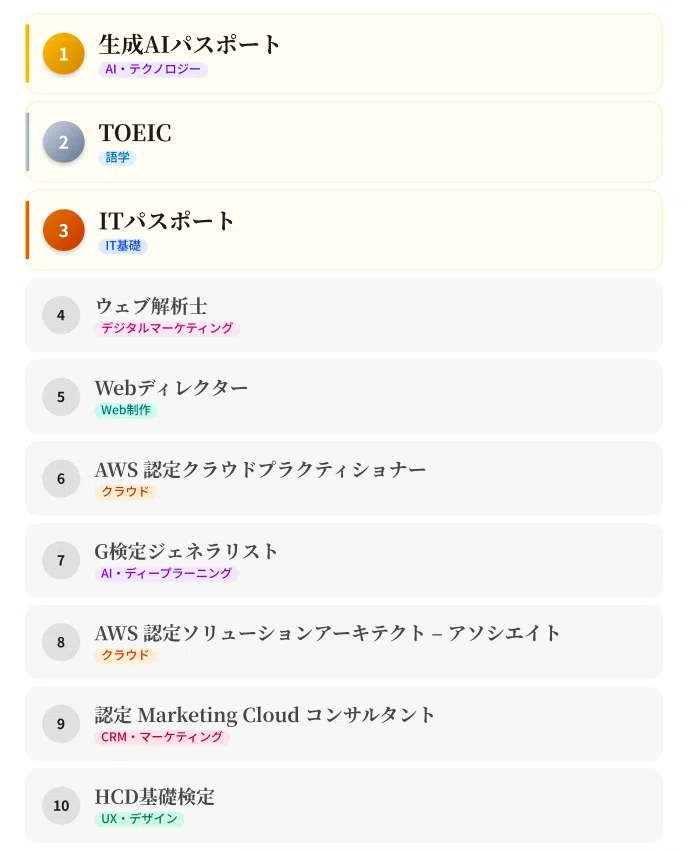Click the silver rank 2 badge

64,142
